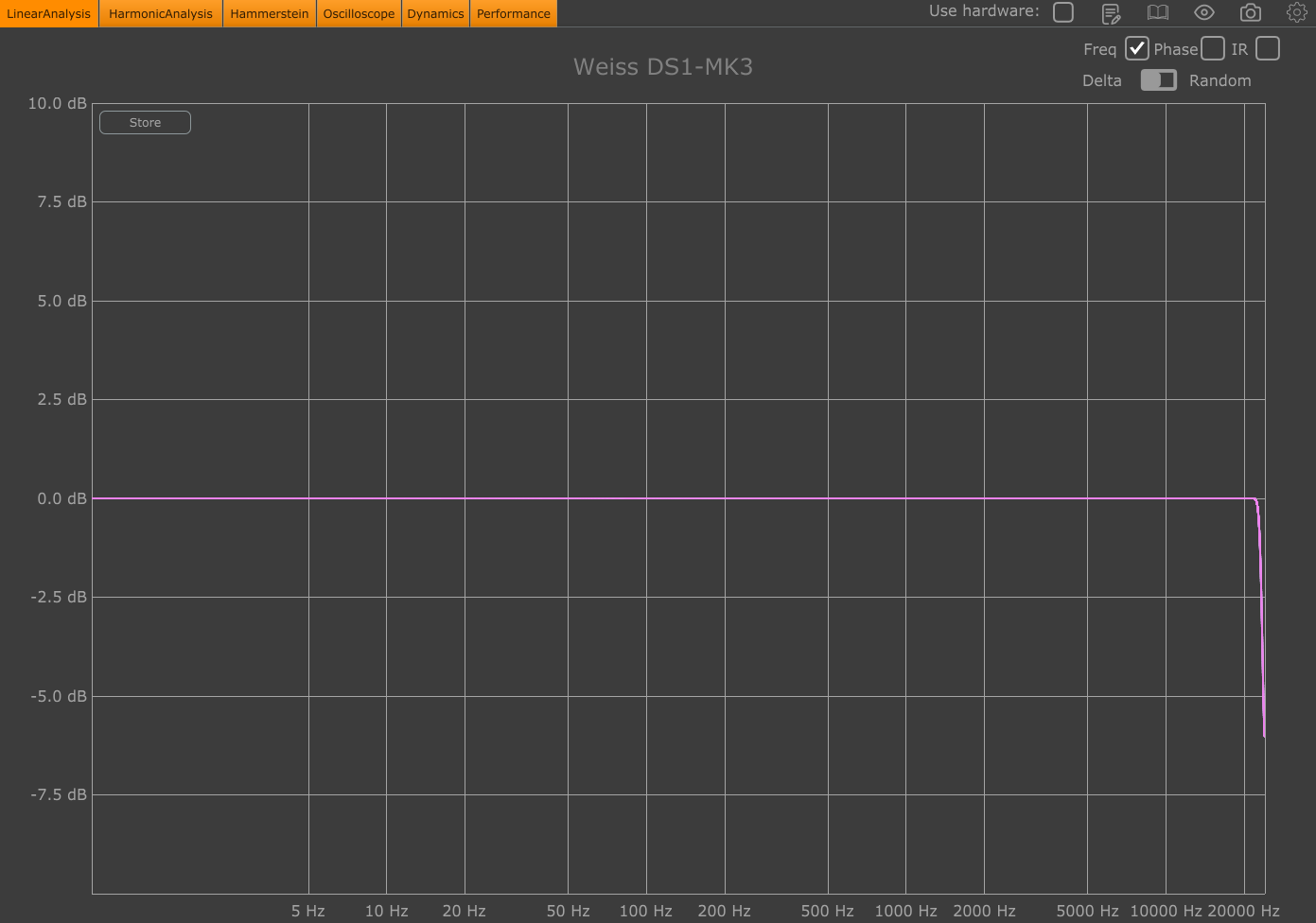Screen dimensions: 1316x923
Task: Toggle the Delta/Random switch
Action: click(x=1158, y=80)
